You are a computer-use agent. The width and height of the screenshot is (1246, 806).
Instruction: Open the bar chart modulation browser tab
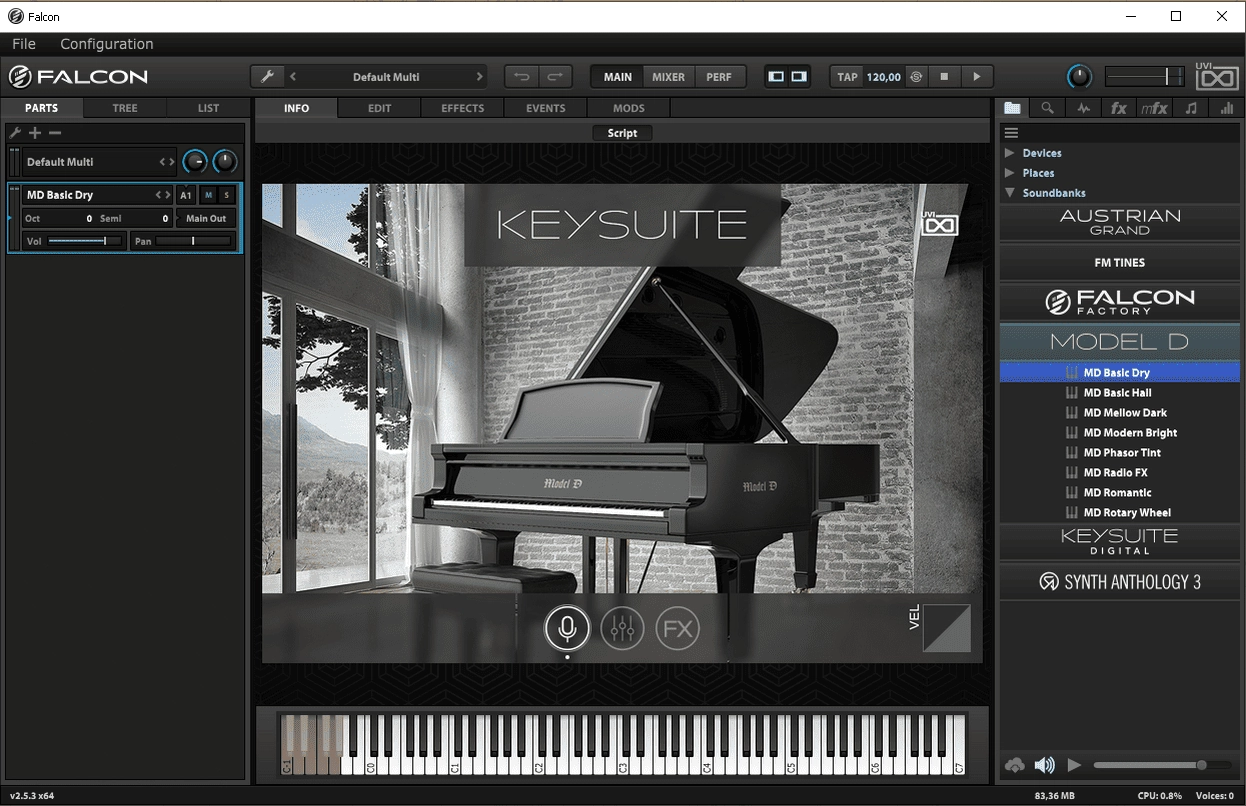tap(1226, 108)
